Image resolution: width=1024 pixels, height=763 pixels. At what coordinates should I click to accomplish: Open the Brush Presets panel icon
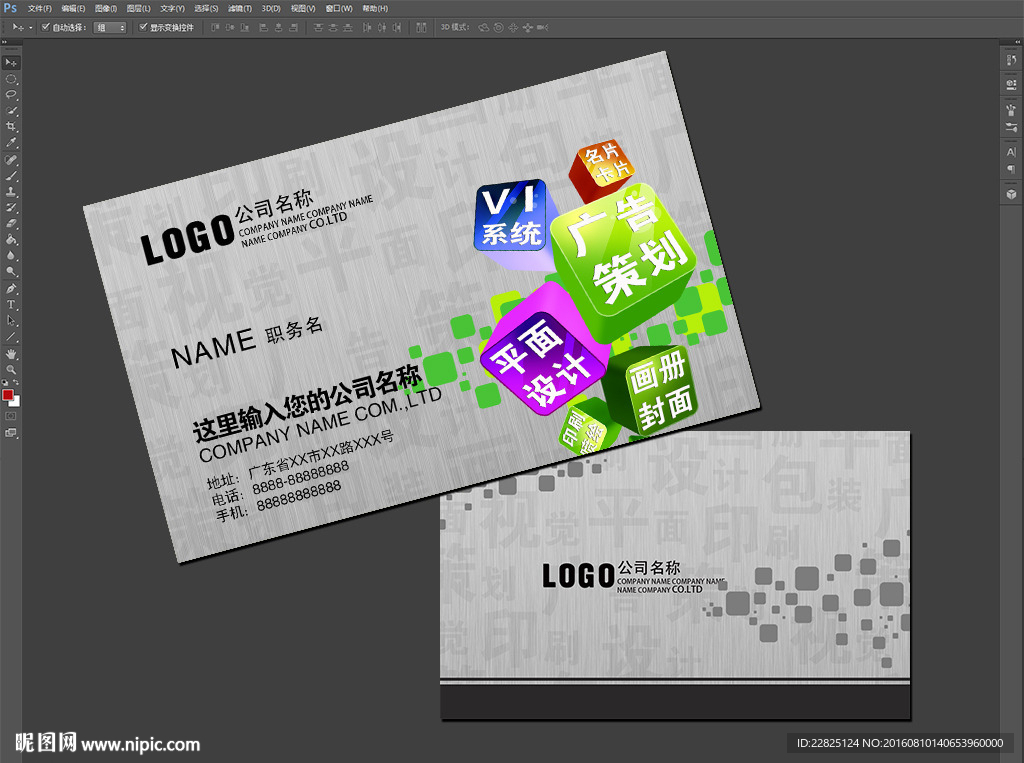coord(1011,127)
